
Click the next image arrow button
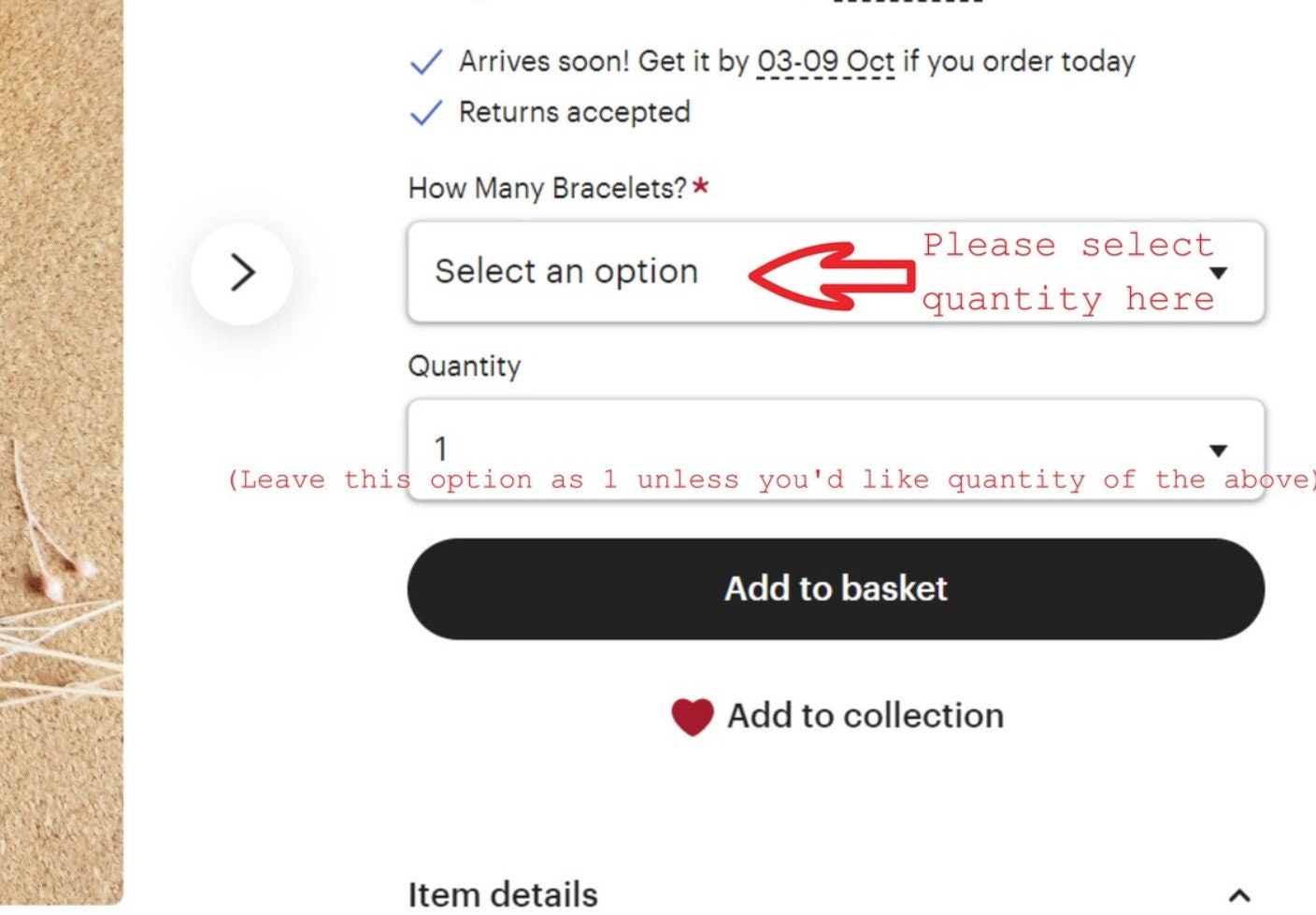point(242,273)
